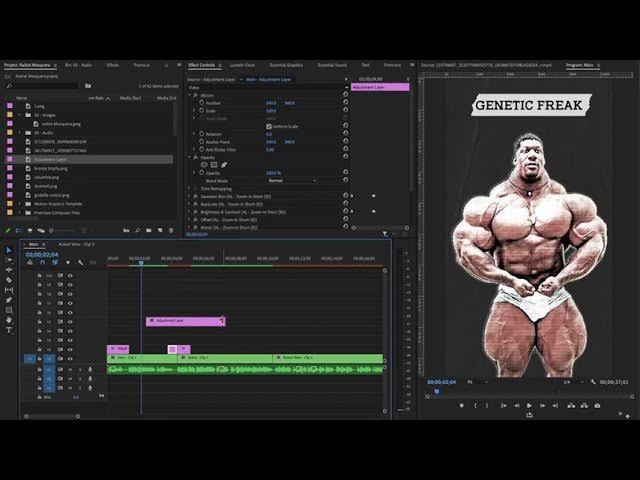
Task: Expand Time Remapping section
Action: pos(189,189)
